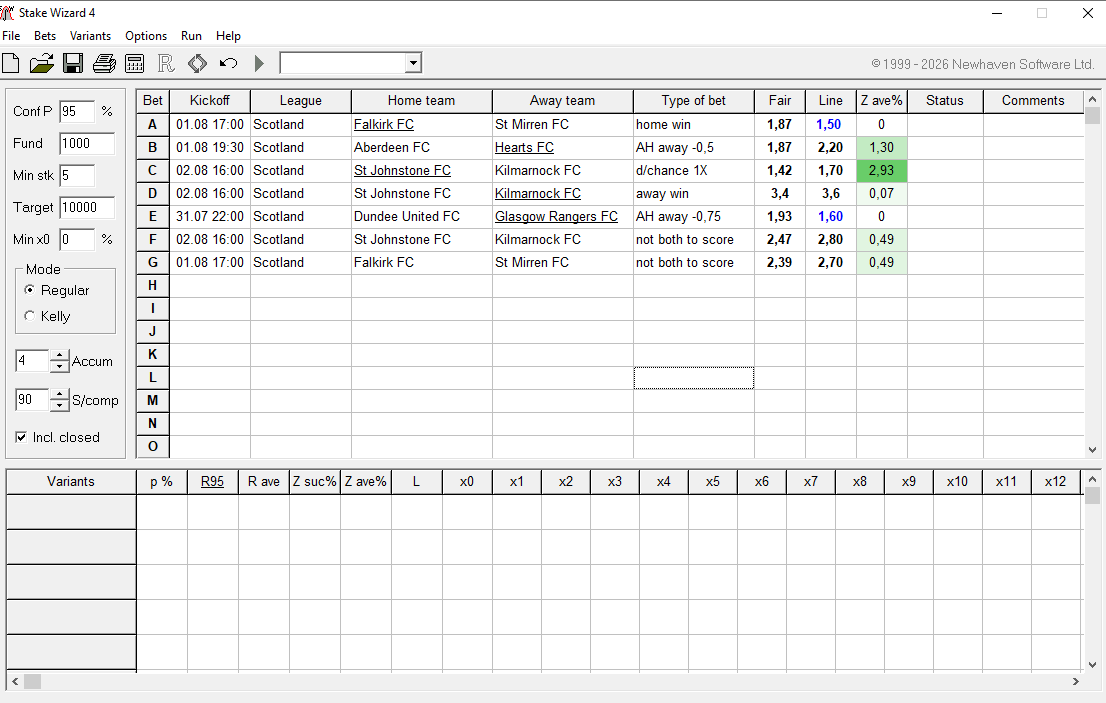Open a file with the folder icon

point(42,63)
